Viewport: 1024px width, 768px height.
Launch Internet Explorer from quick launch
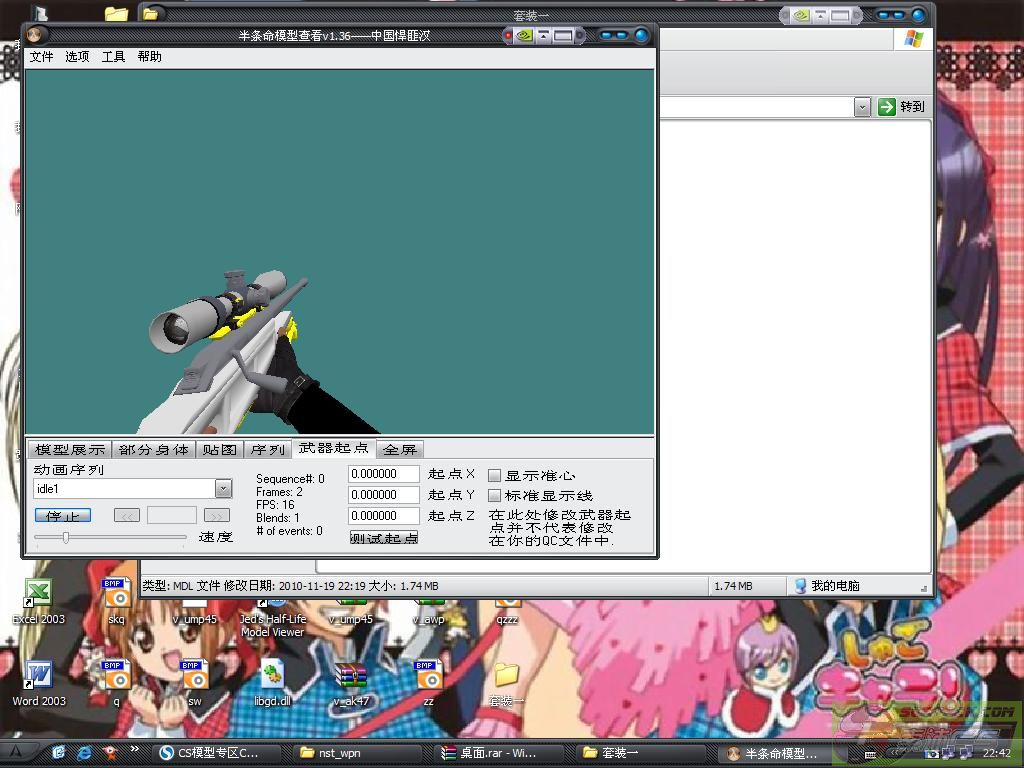pos(84,752)
